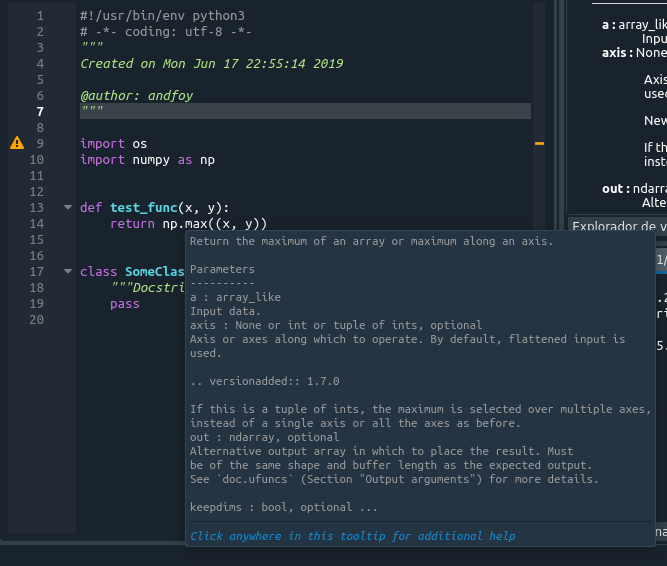Click line number 17 in the gutter
667x566 pixels.
(x=37, y=272)
